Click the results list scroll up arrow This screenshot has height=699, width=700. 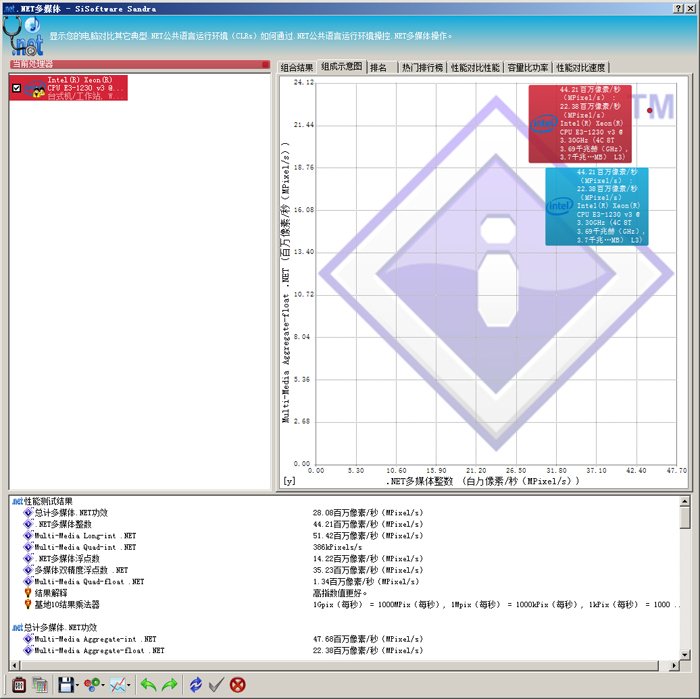coord(684,502)
